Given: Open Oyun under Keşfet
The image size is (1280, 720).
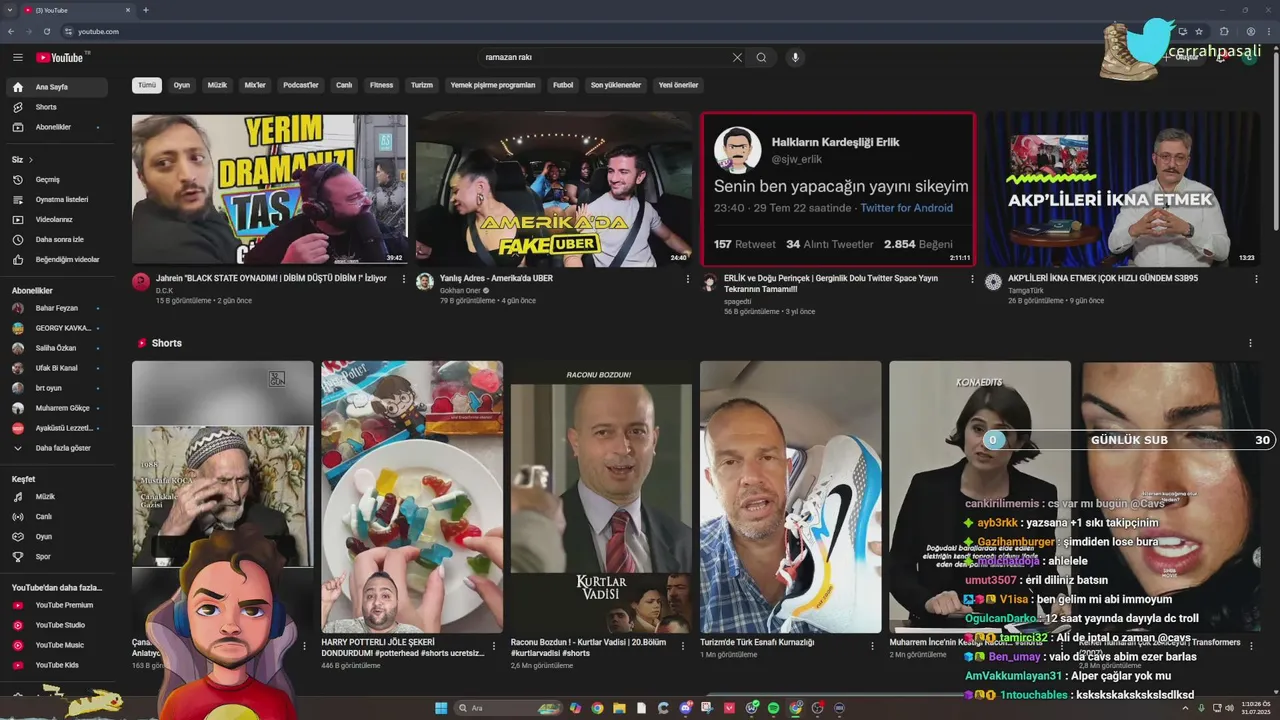Looking at the screenshot, I should tap(59, 537).
